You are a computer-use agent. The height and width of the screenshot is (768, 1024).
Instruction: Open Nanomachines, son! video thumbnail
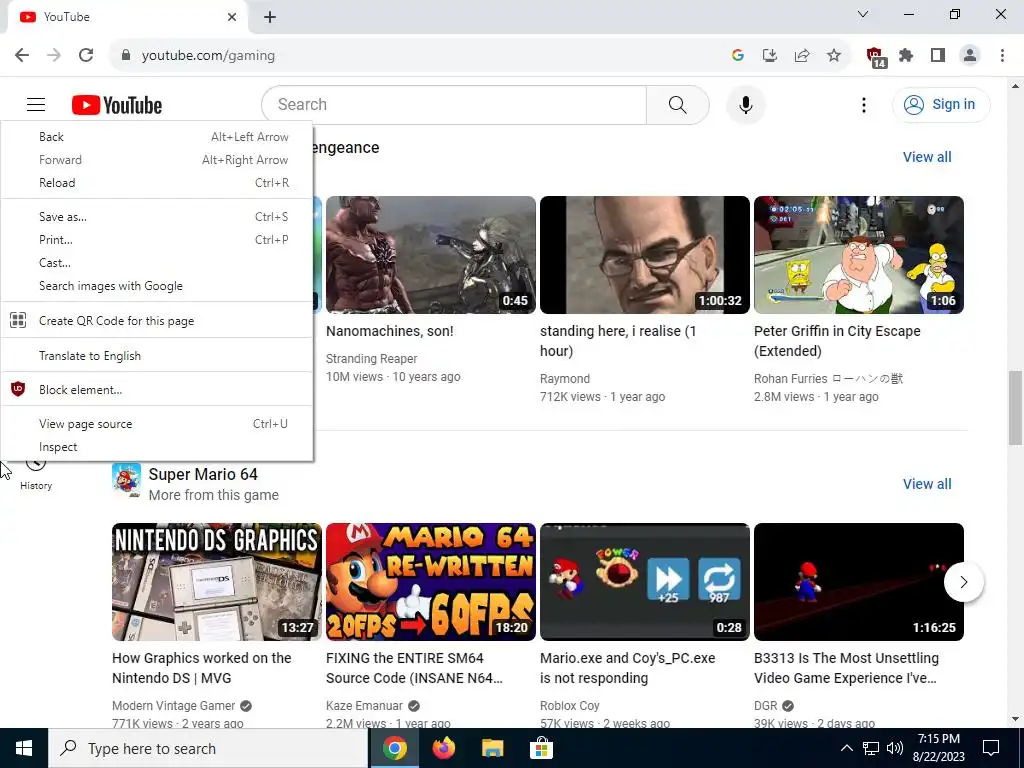430,255
